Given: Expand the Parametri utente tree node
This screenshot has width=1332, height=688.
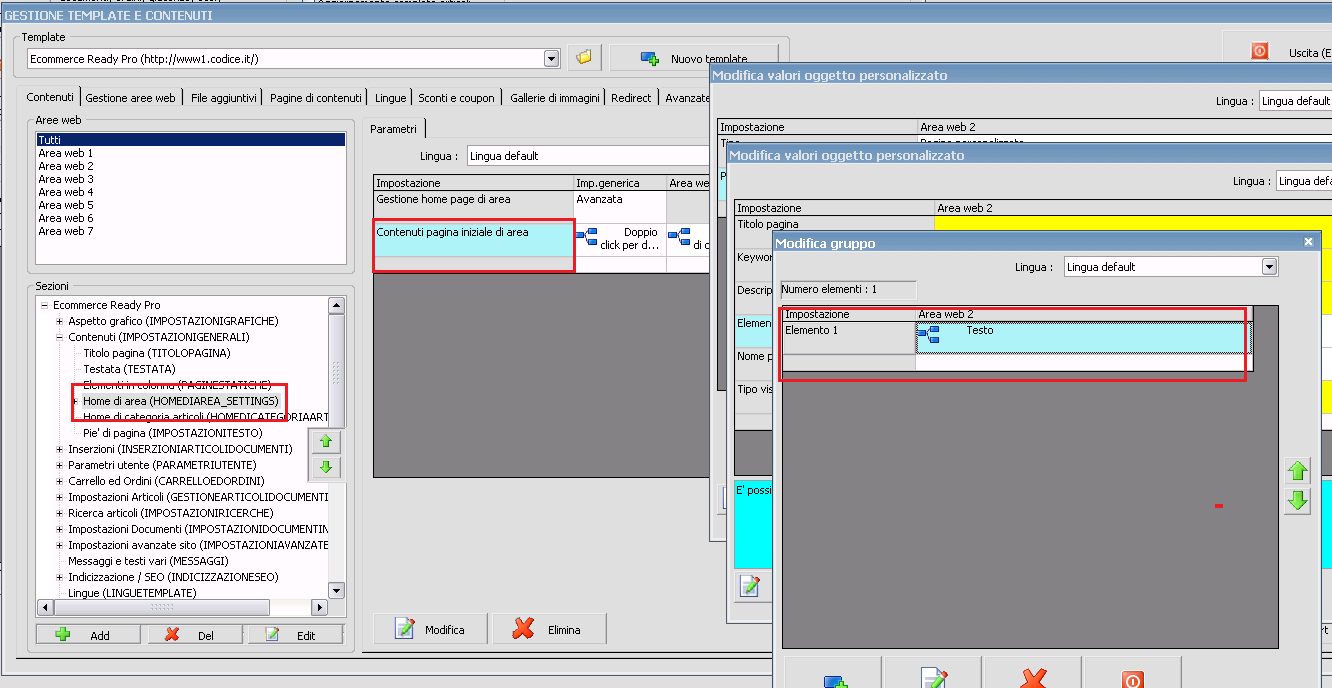Looking at the screenshot, I should click(60, 465).
